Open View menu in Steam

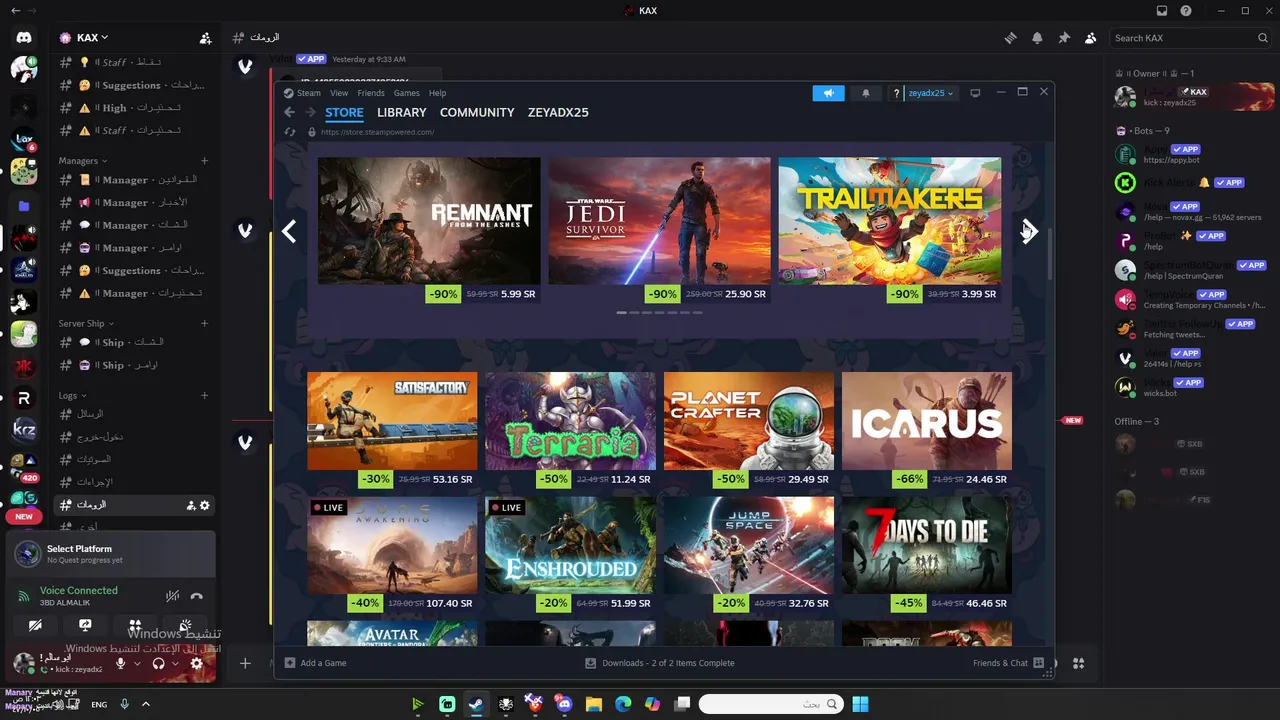pyautogui.click(x=339, y=93)
